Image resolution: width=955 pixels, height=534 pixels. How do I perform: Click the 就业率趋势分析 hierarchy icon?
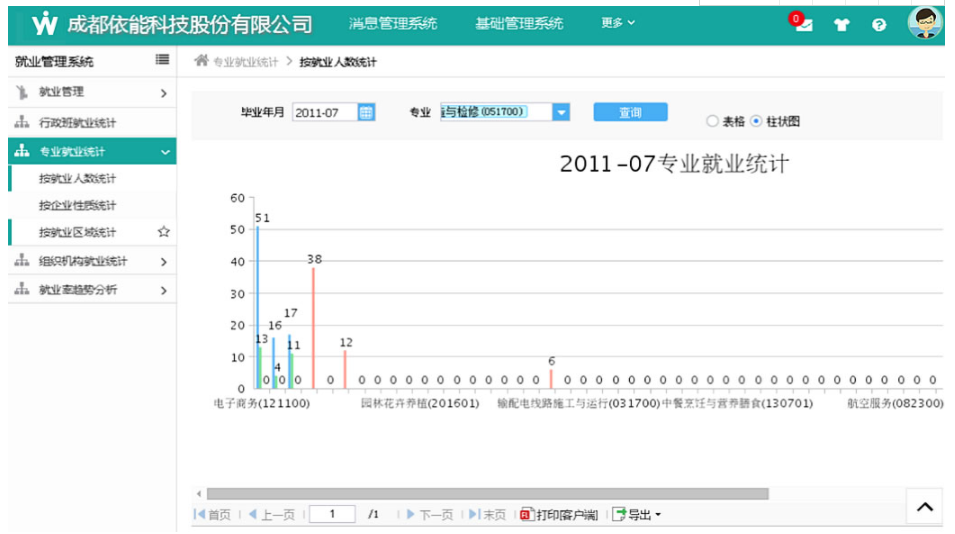[x=22, y=289]
